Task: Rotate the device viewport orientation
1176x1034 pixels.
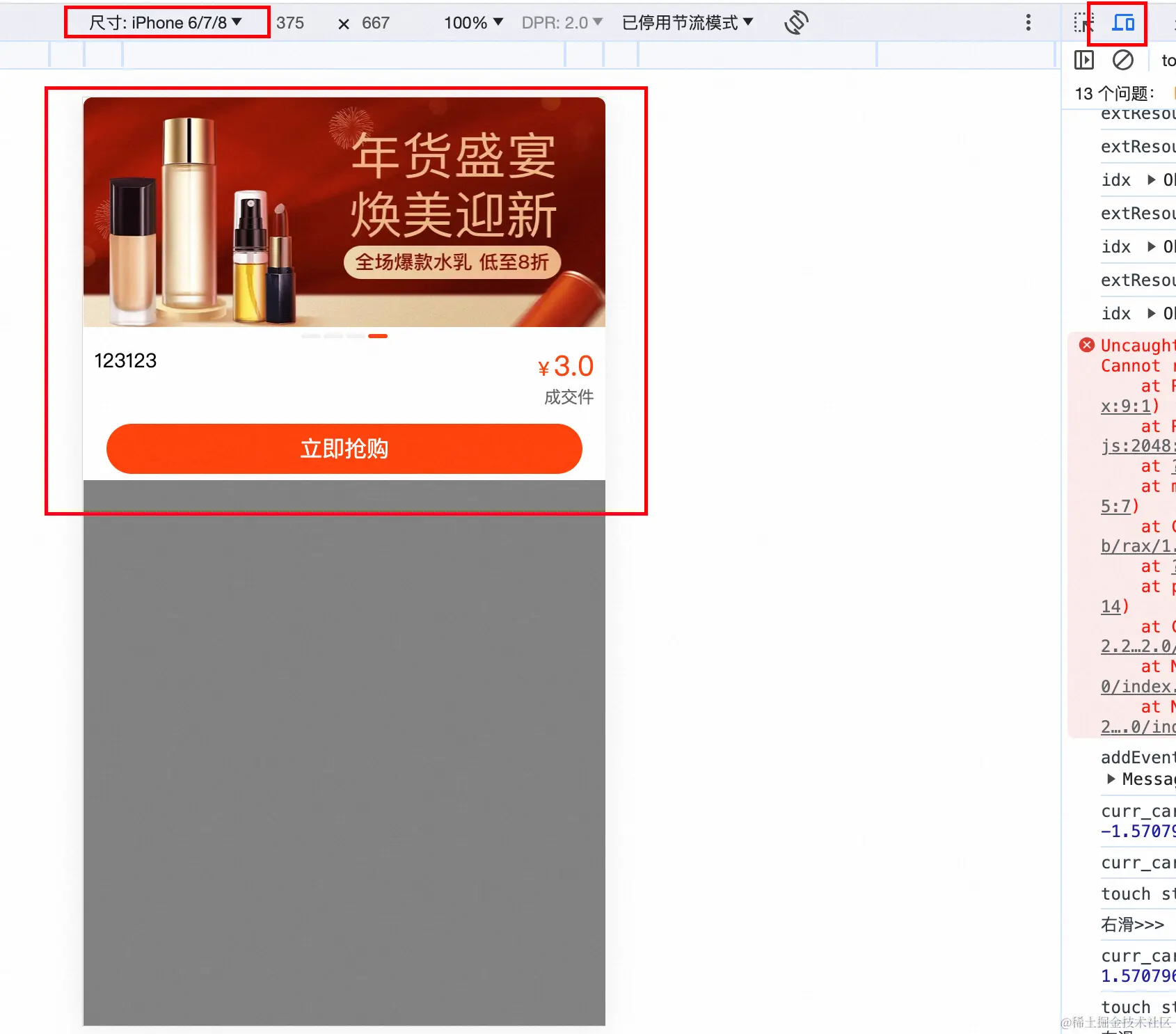Action: coord(796,23)
